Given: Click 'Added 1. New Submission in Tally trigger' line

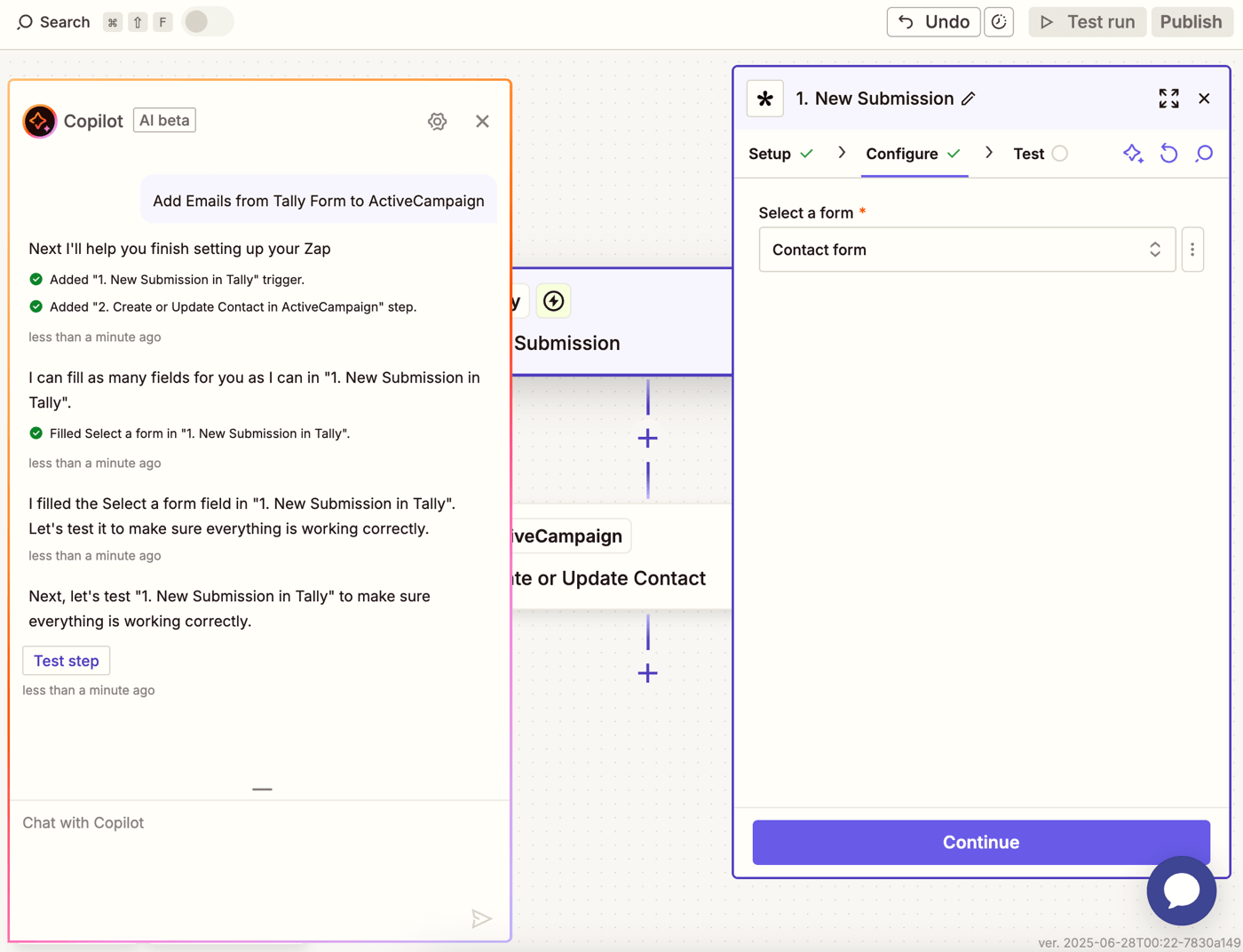Looking at the screenshot, I should pos(167,280).
